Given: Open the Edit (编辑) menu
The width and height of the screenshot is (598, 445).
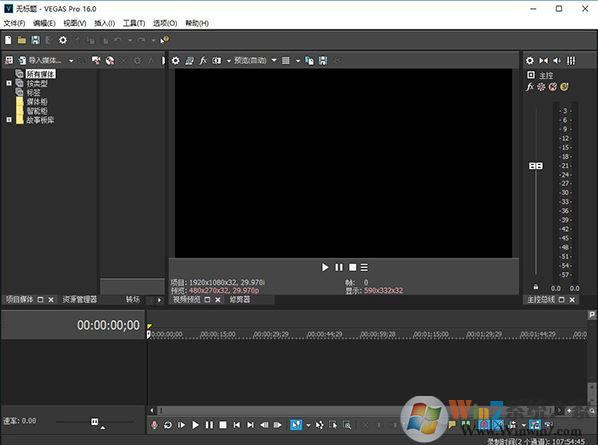Looking at the screenshot, I should point(44,23).
